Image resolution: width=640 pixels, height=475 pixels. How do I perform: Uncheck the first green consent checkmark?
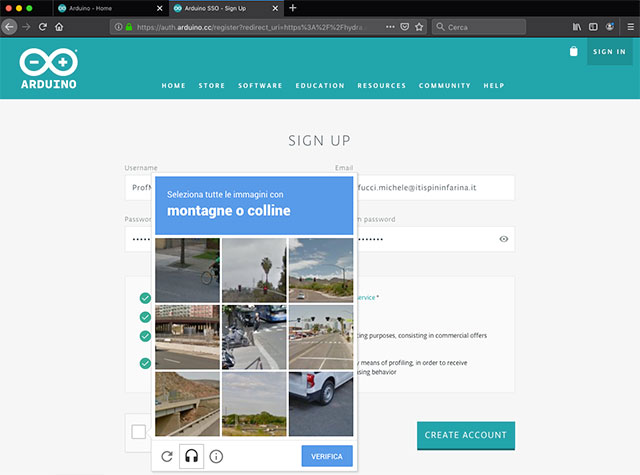click(145, 298)
